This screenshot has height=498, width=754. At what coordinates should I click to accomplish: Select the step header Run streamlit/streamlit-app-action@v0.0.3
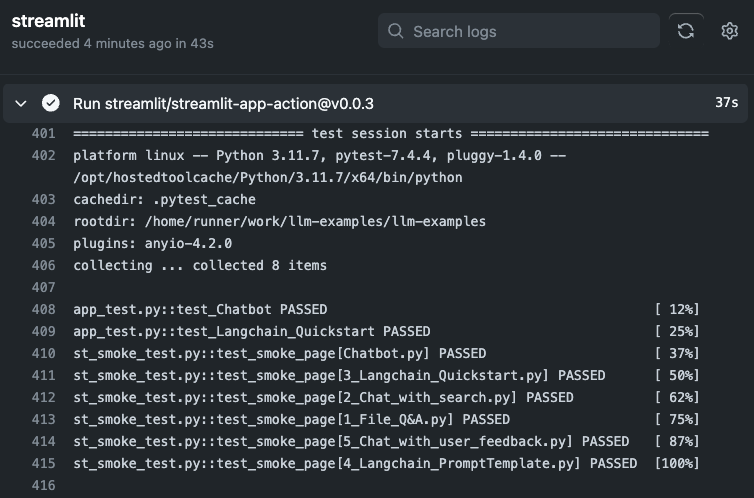[x=223, y=103]
